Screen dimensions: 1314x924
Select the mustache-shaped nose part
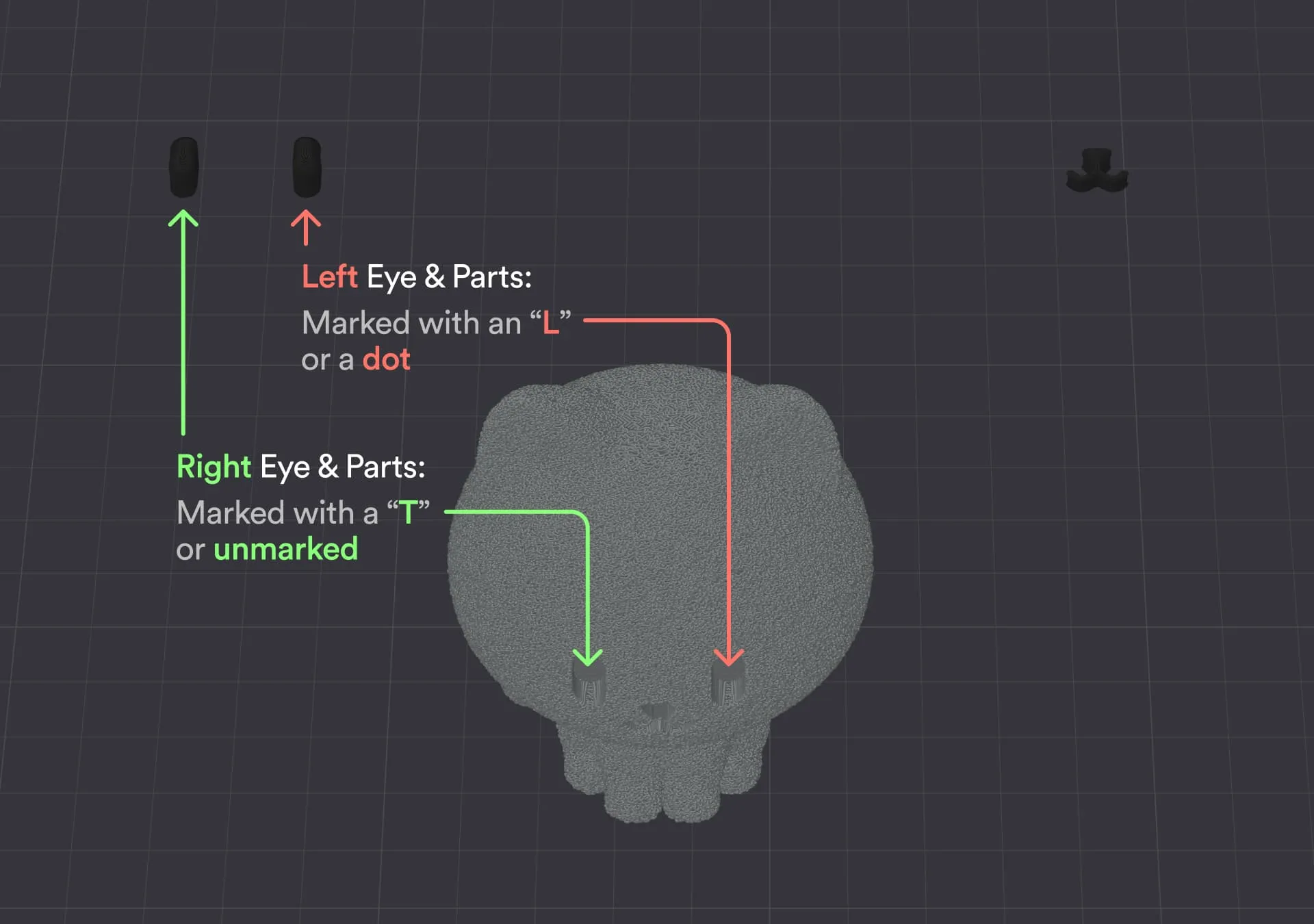1097,170
